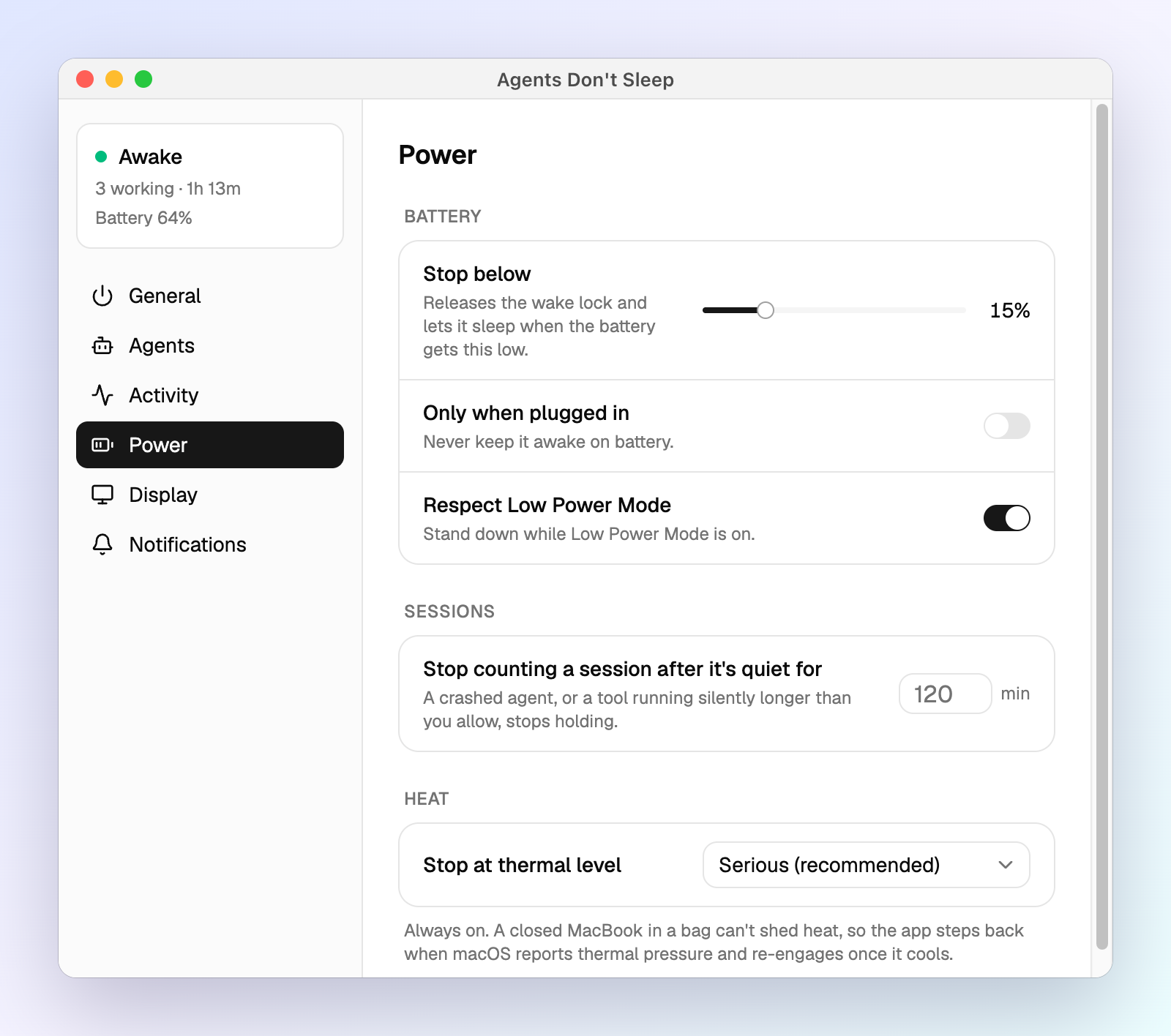Disable Respect Low Power Mode toggle
The image size is (1171, 1036).
point(1007,518)
